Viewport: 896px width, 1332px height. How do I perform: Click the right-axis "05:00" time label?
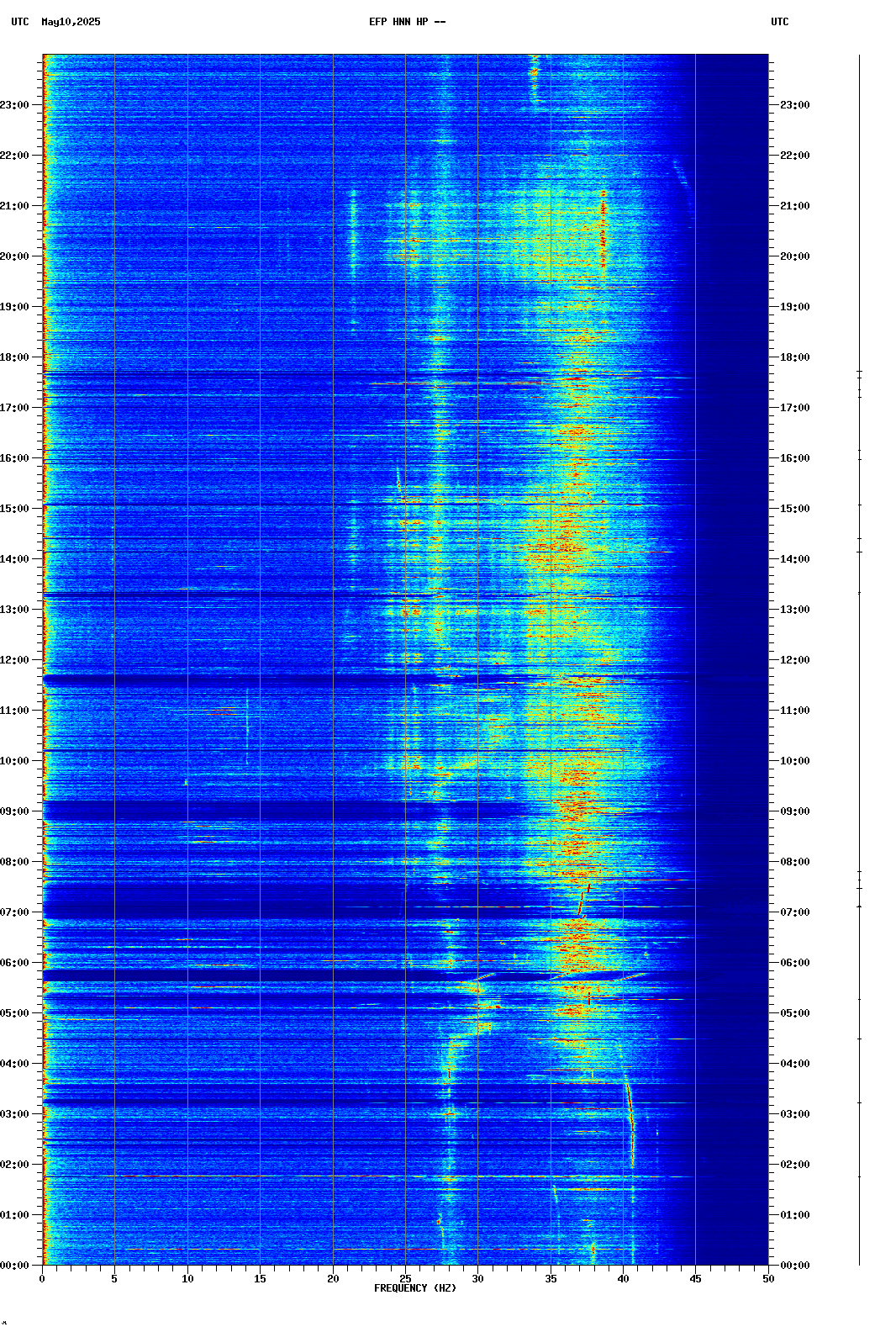795,1013
